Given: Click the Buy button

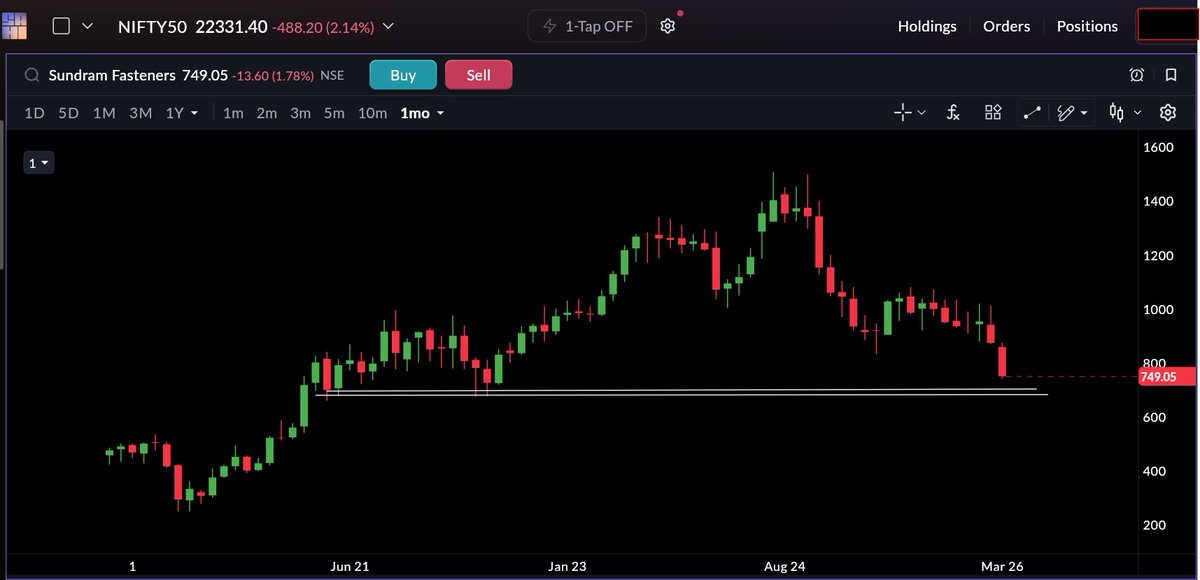Looking at the screenshot, I should pyautogui.click(x=403, y=75).
